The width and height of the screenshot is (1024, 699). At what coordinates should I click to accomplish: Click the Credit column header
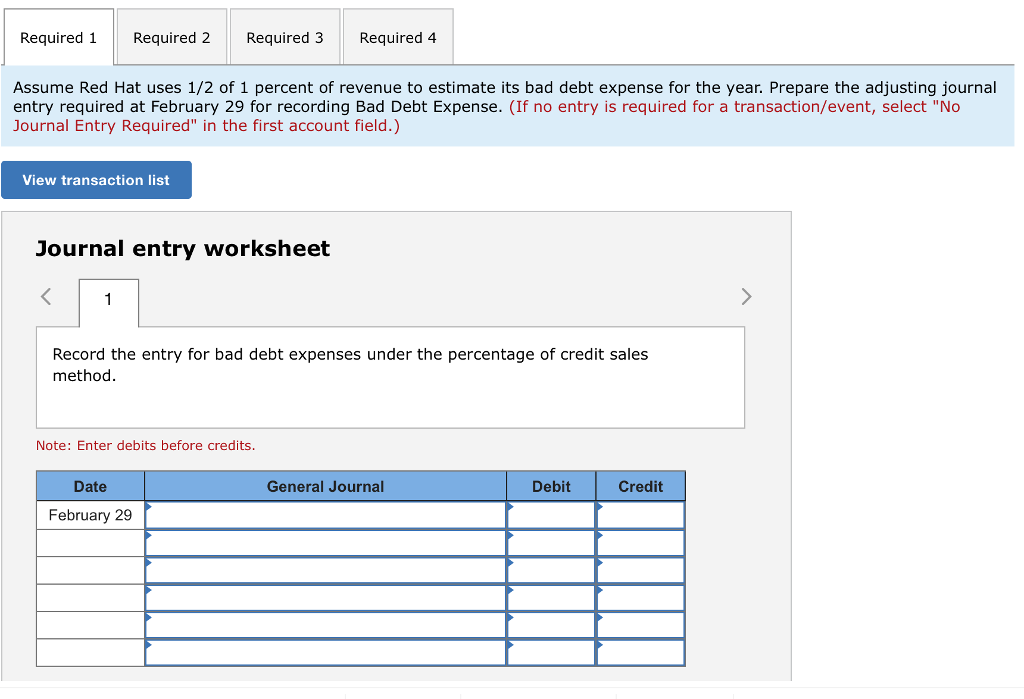pos(641,486)
